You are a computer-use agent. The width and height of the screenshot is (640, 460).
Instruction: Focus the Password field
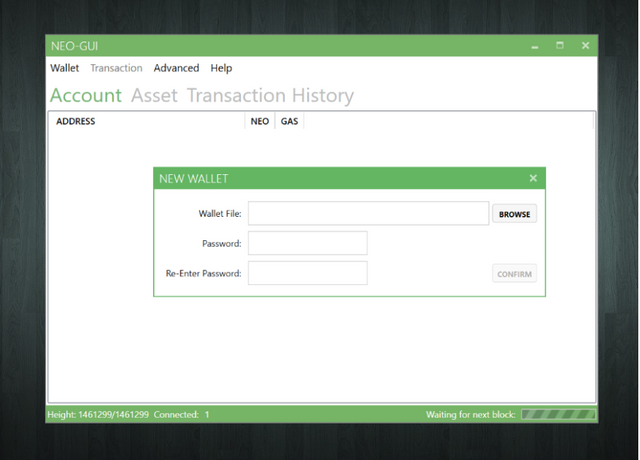308,243
